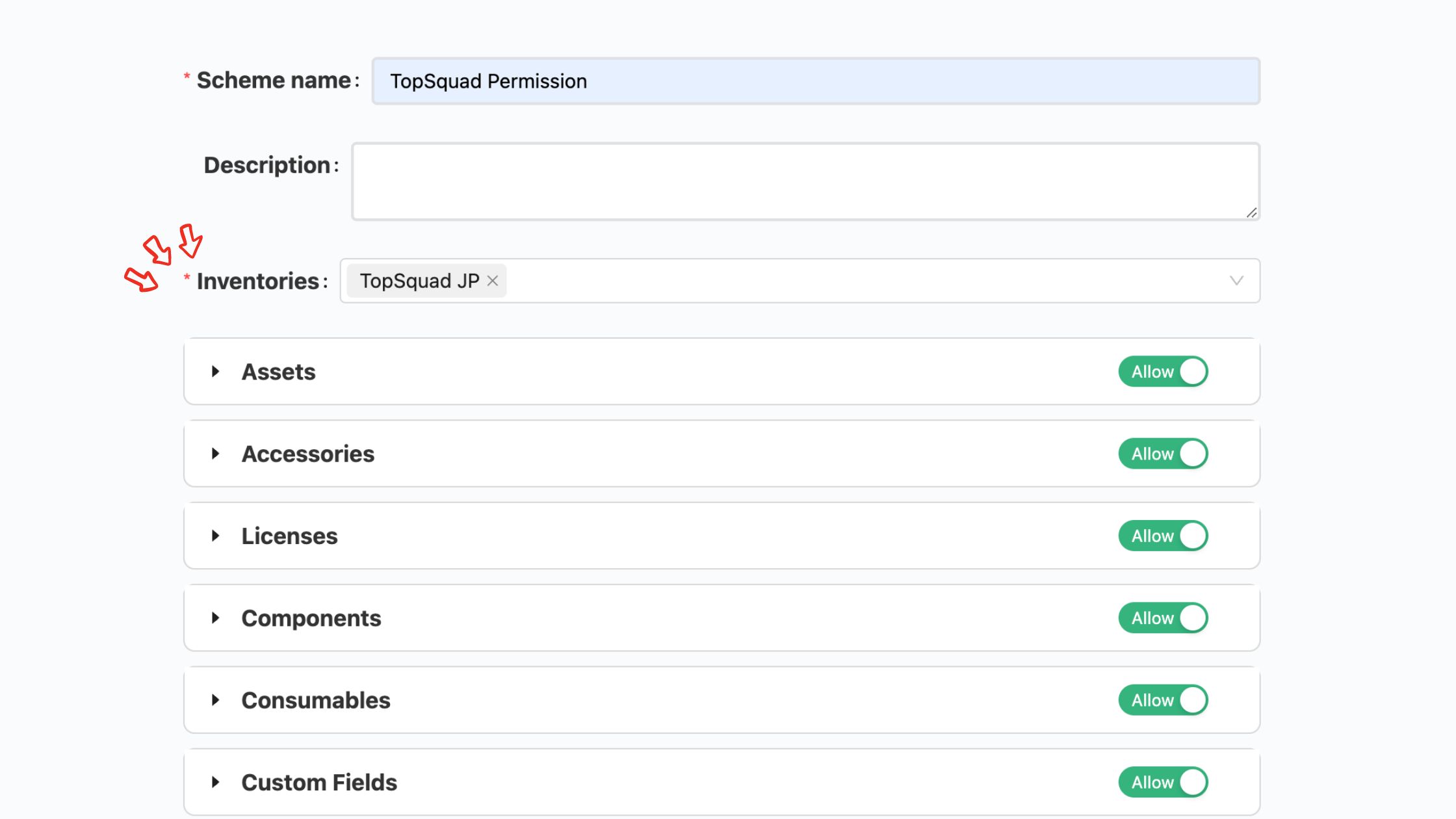The image size is (1456, 819).
Task: Click the Custom Fields panel title
Action: [319, 782]
